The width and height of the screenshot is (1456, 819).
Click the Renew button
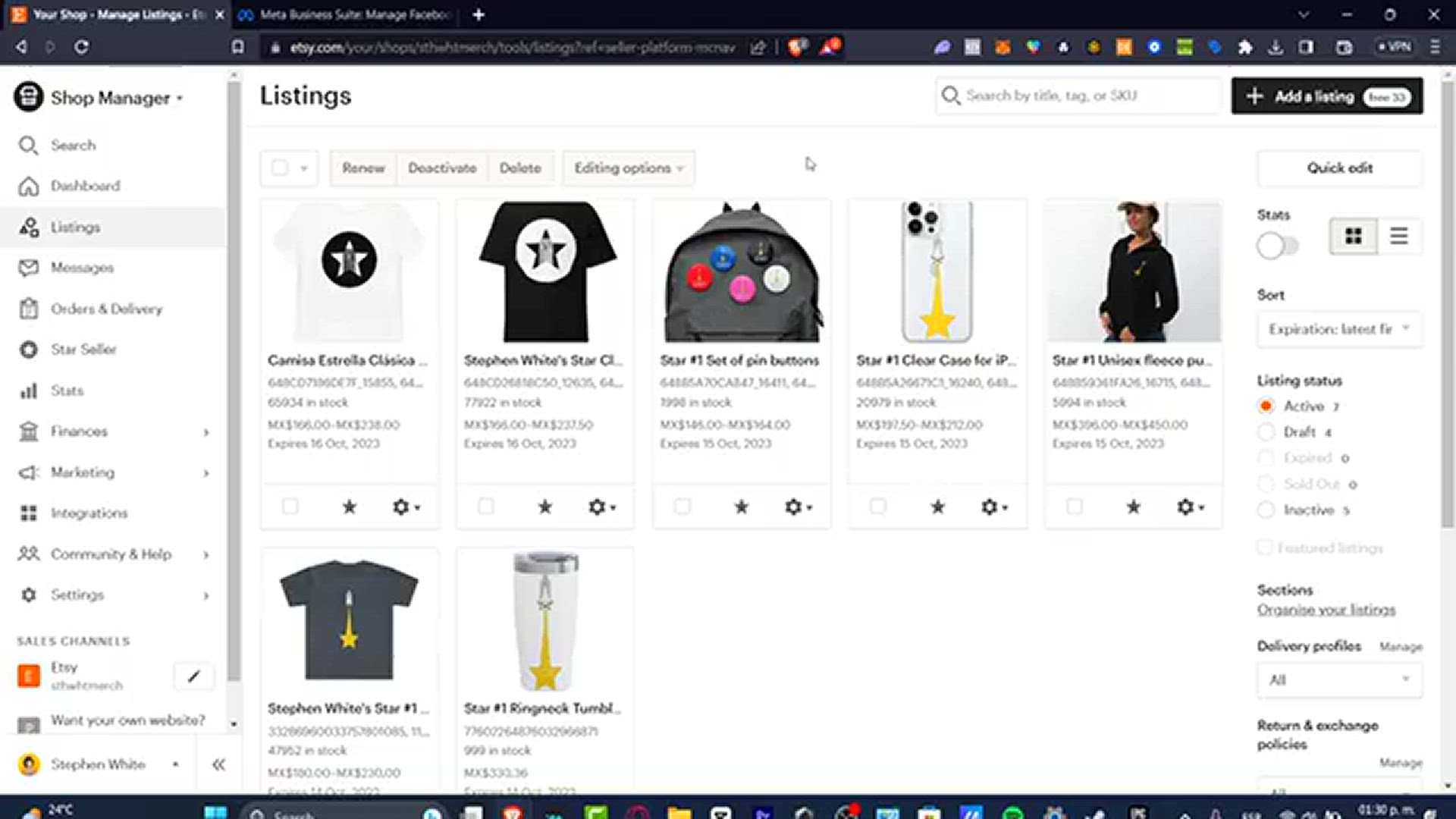coord(363,168)
